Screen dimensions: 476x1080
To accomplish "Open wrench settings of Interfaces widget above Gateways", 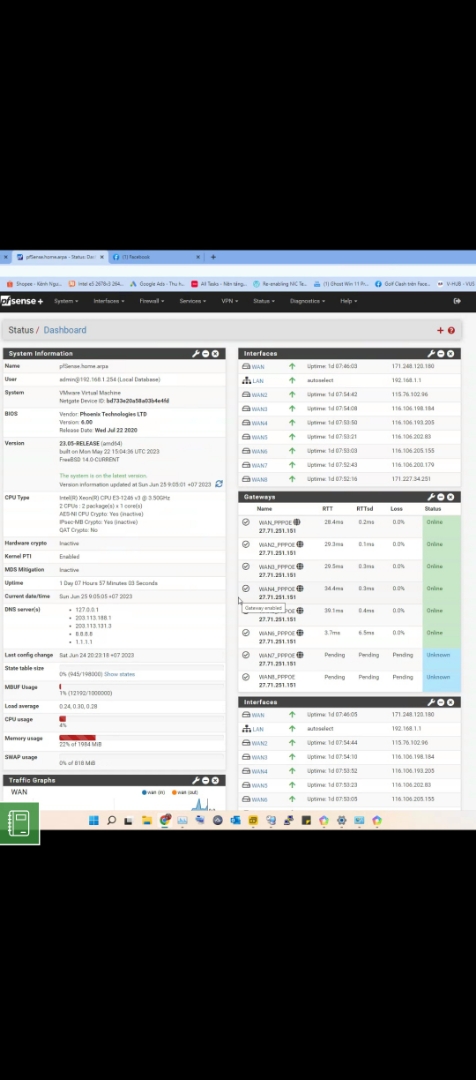I will (x=431, y=353).
